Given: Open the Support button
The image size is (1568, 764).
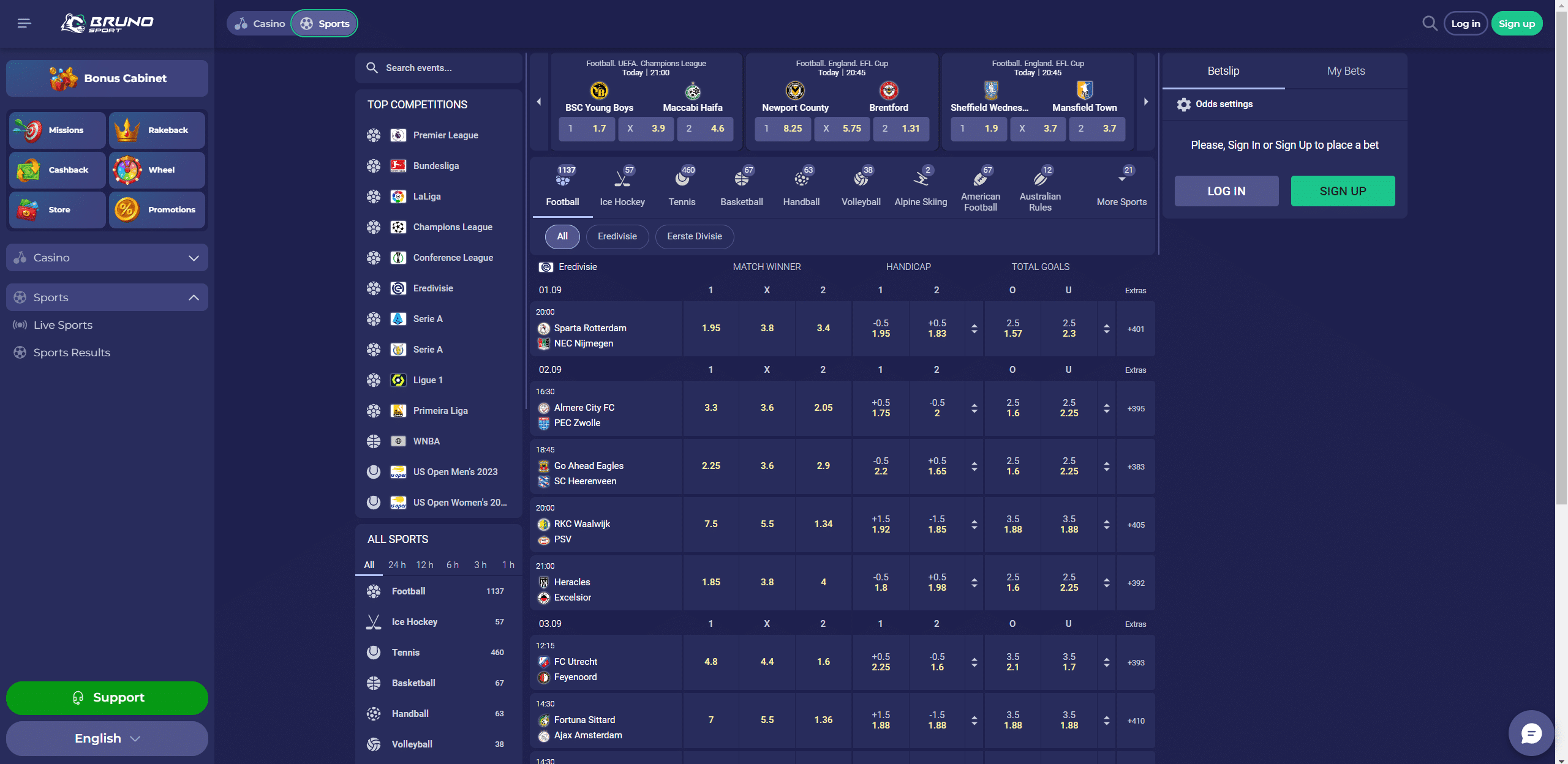Looking at the screenshot, I should 107,698.
